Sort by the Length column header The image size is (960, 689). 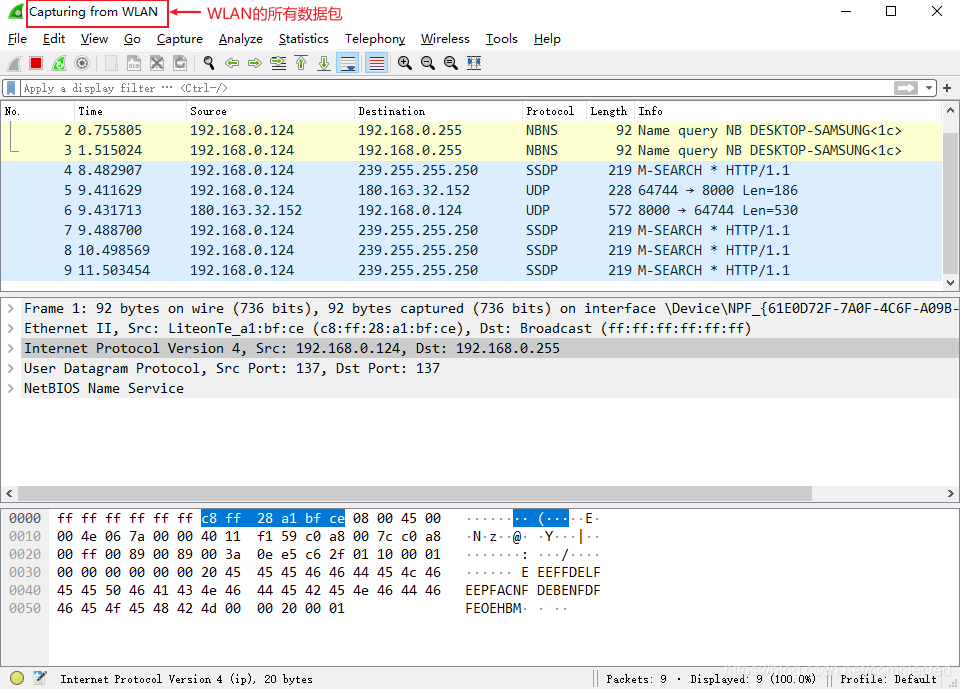(x=610, y=111)
